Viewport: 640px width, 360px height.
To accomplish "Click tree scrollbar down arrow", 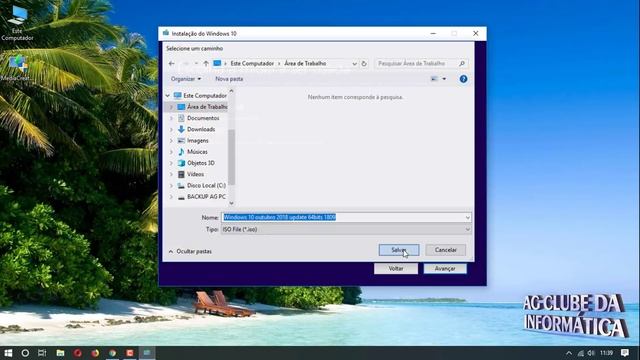I will [x=231, y=203].
